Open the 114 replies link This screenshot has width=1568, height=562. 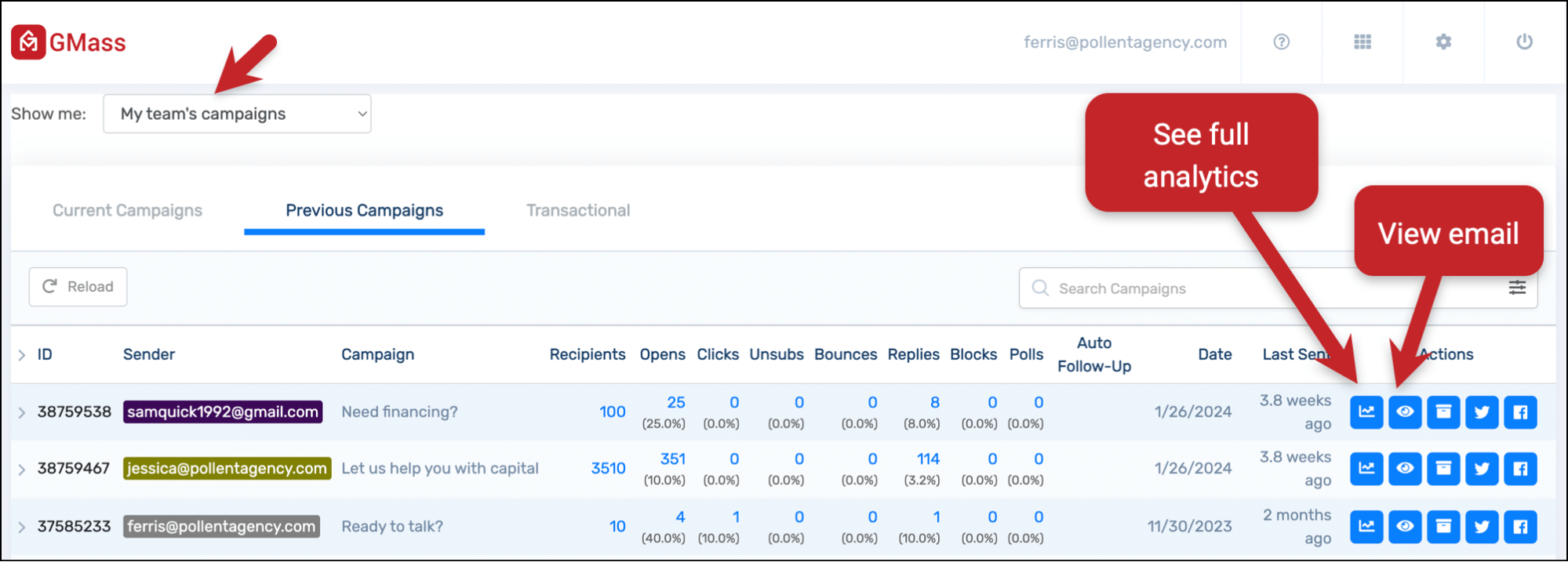928,459
